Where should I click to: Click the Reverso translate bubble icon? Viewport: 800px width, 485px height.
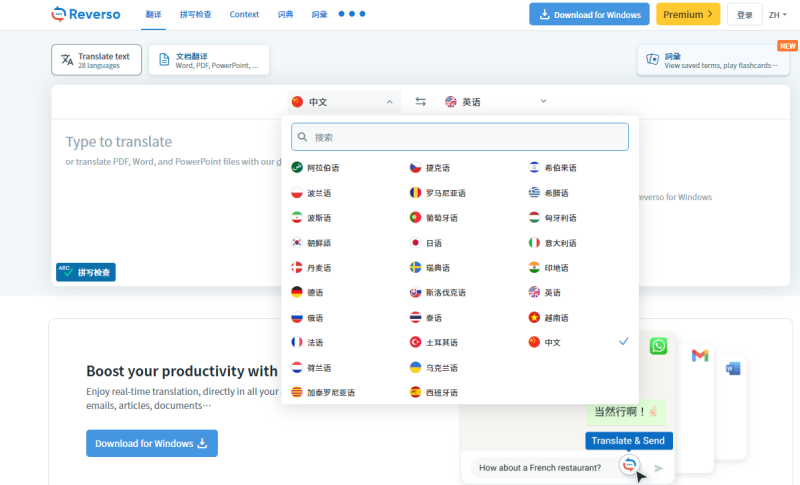click(629, 465)
